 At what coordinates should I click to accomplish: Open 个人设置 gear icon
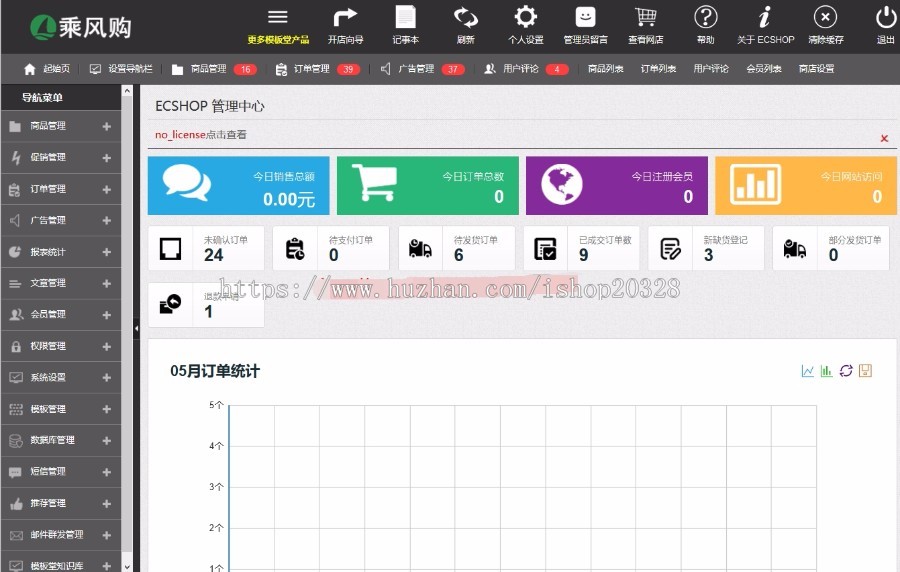pos(525,17)
